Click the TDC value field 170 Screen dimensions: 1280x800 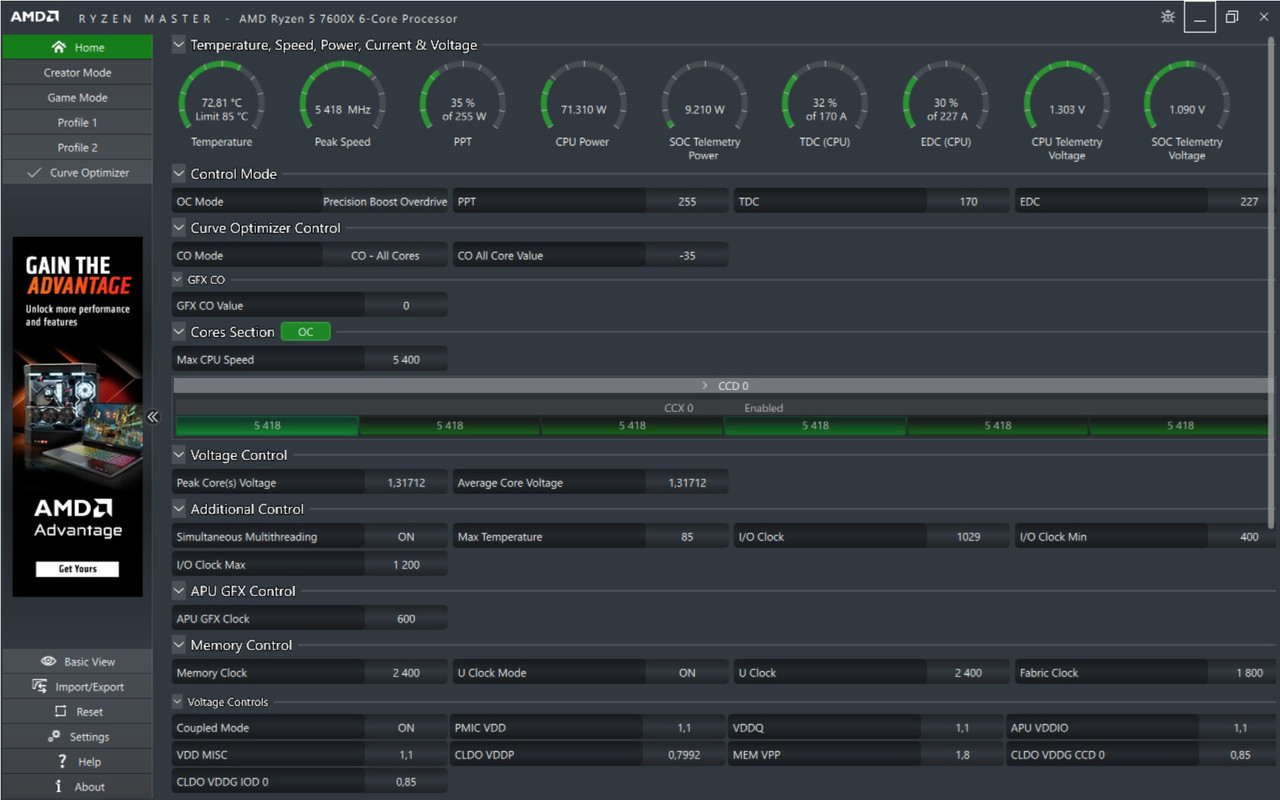click(x=968, y=201)
